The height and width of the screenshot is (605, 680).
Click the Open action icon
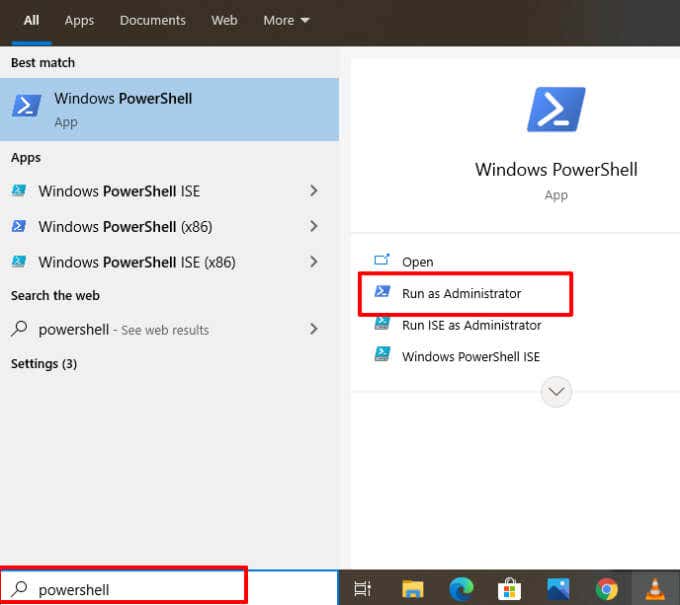382,260
